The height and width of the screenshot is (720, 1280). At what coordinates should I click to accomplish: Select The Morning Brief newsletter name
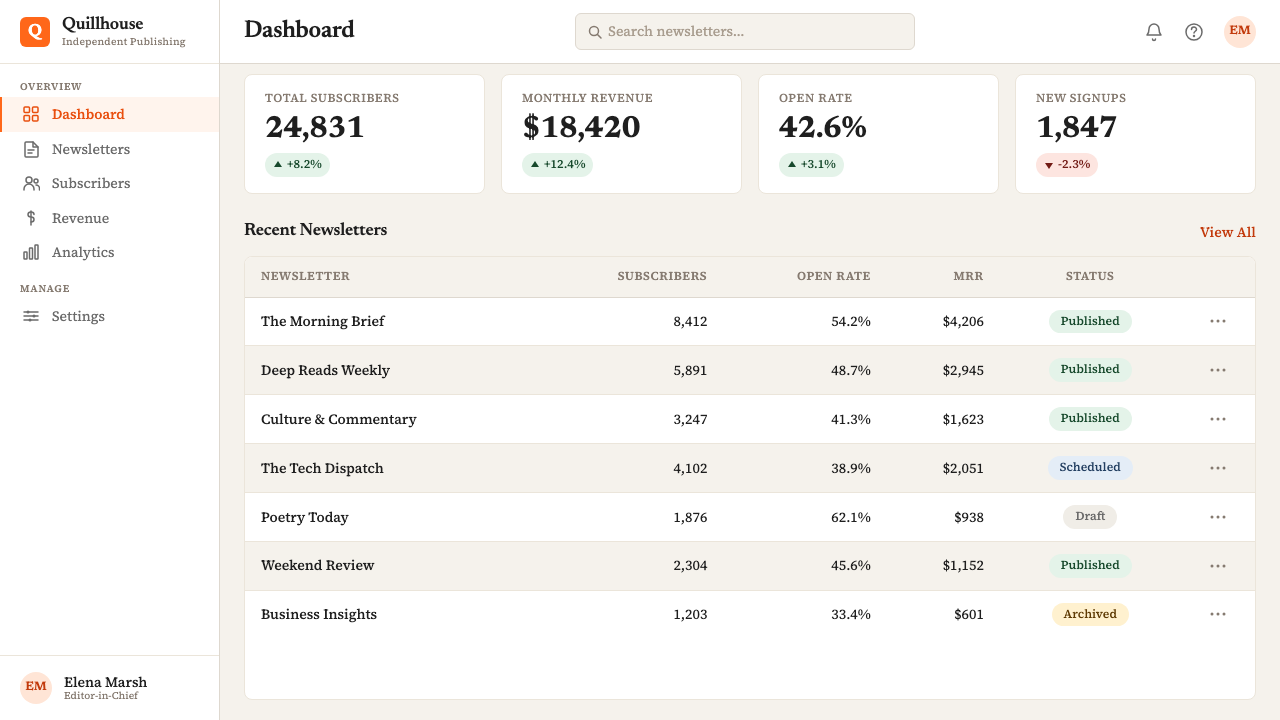click(x=322, y=321)
